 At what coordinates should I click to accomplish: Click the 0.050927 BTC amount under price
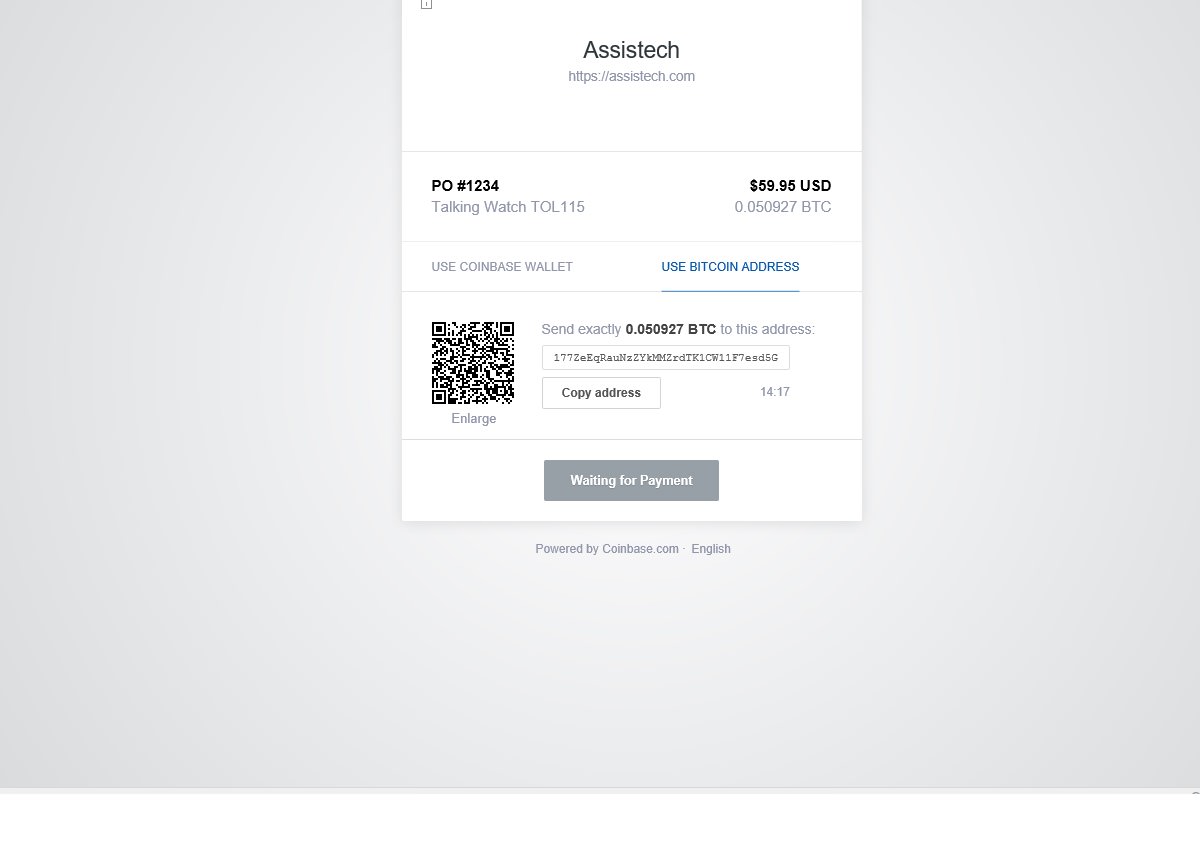(783, 207)
